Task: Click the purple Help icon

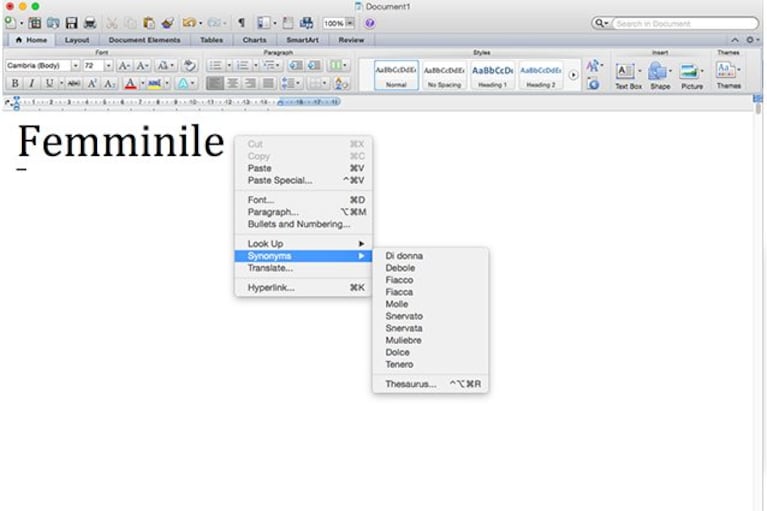Action: point(370,23)
